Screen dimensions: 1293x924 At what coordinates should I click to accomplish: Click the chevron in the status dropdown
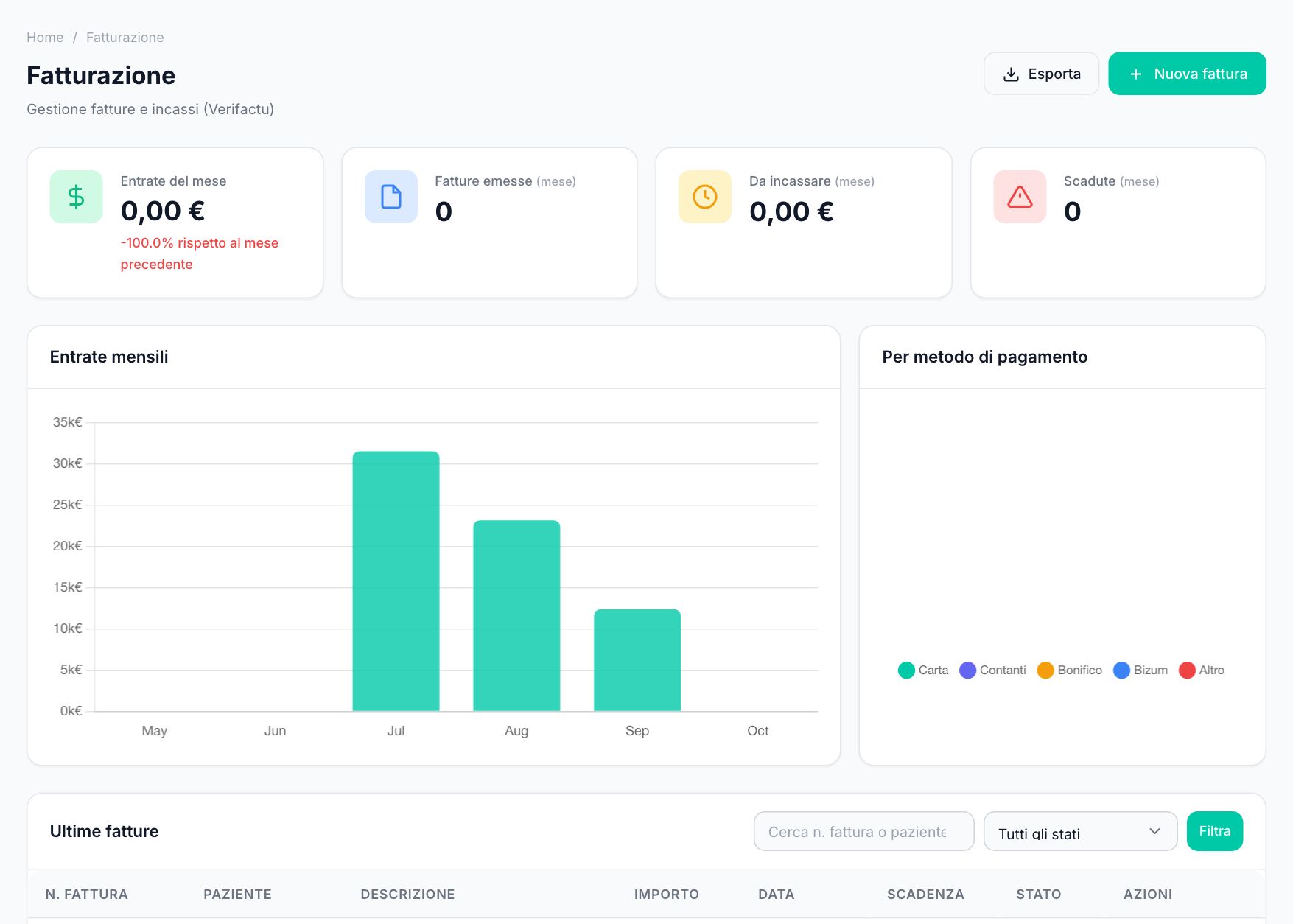(x=1154, y=832)
